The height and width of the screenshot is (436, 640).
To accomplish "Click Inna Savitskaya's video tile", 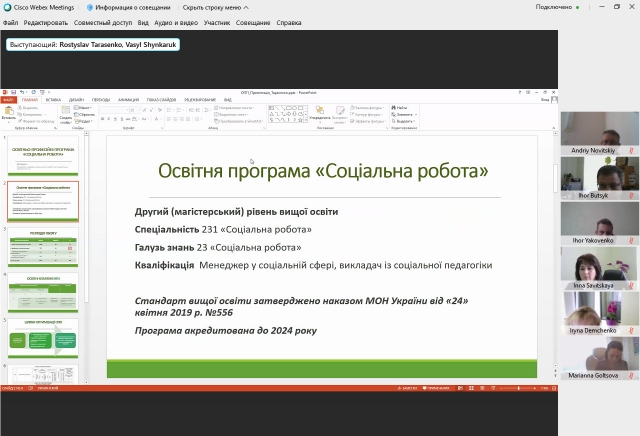I will coord(600,265).
